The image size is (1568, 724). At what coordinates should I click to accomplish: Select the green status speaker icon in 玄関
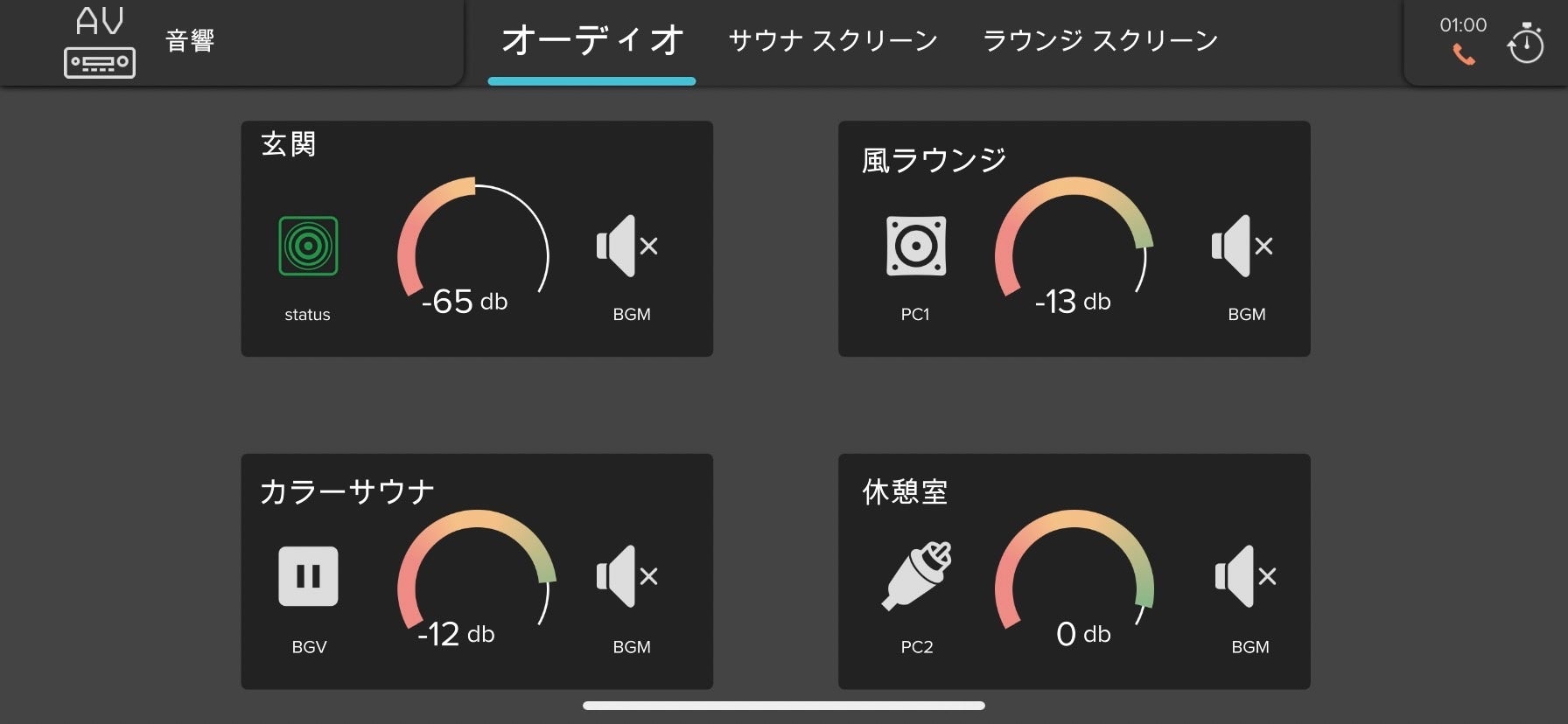click(x=308, y=247)
